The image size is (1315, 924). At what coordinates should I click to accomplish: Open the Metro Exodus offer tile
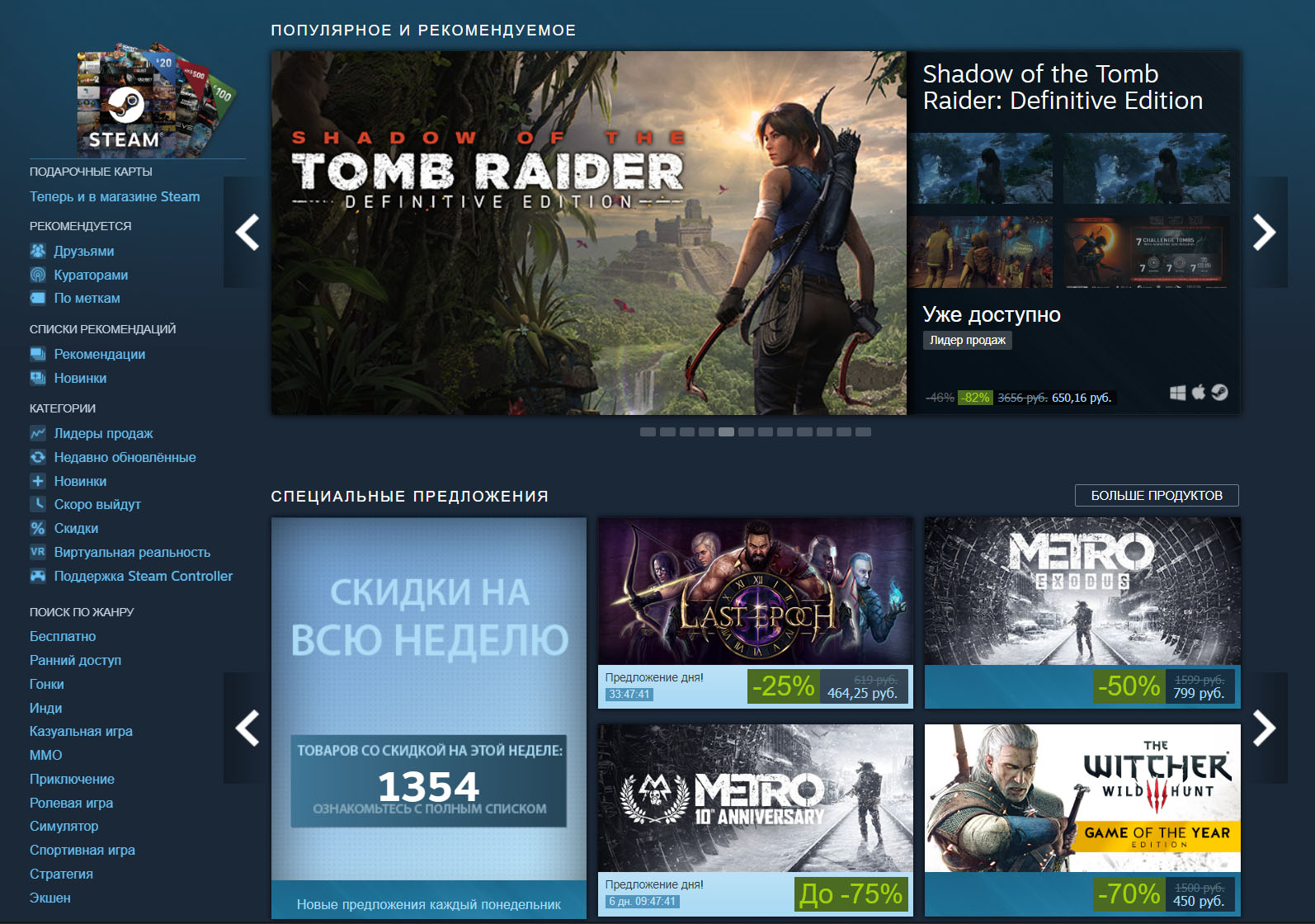[1082, 613]
